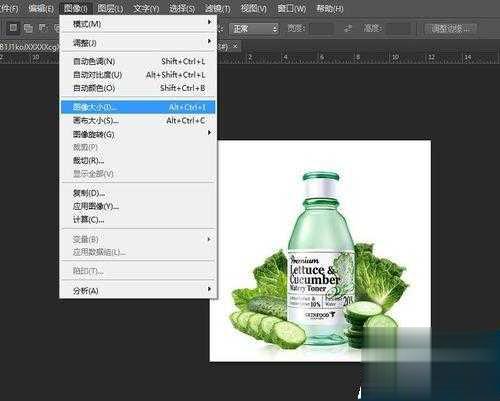500x401 pixels.
Task: Select 图像大小(I)... menu entry
Action: 138,107
